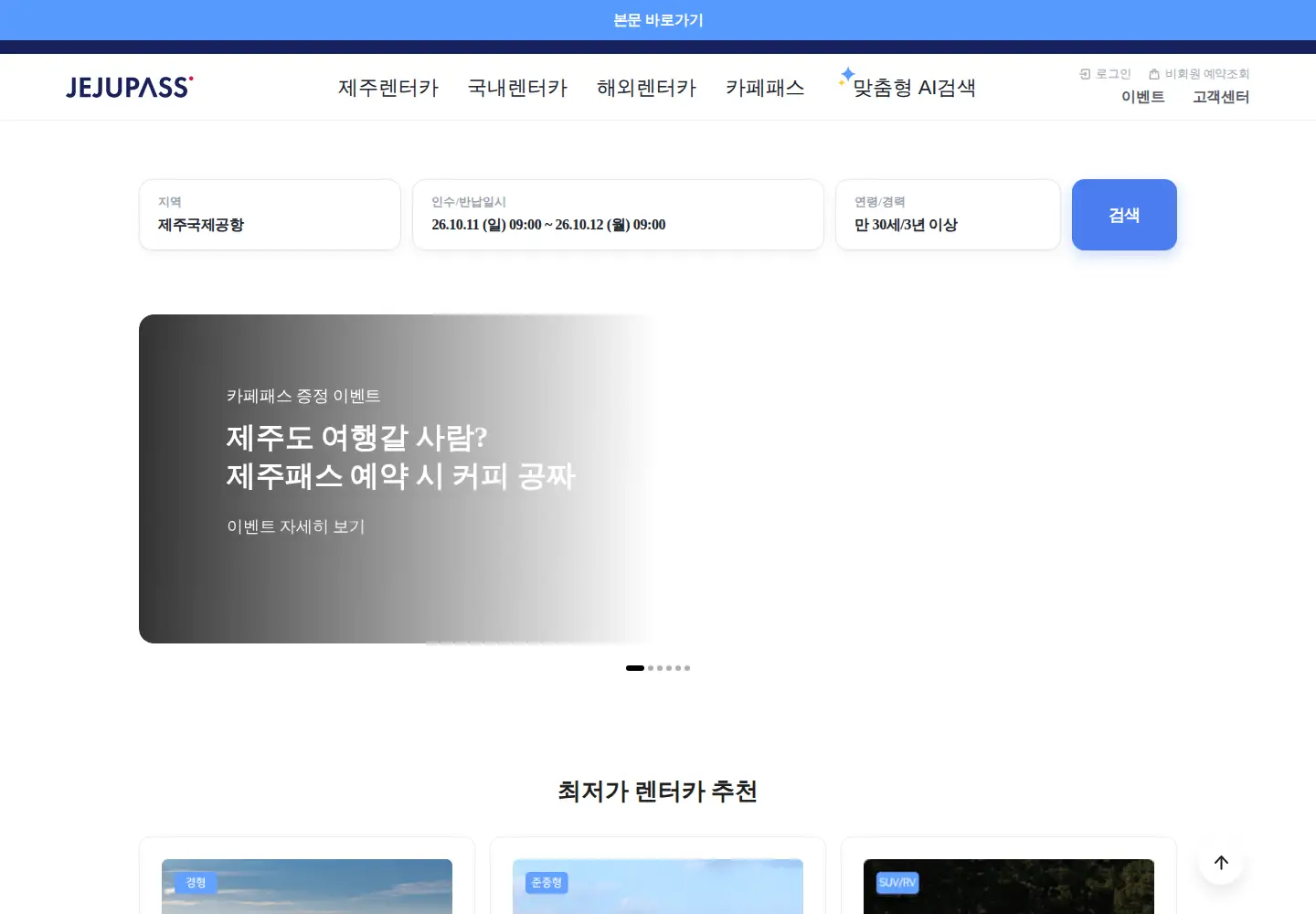1316x914 pixels.
Task: Select the active first carousel indicator
Action: [635, 668]
